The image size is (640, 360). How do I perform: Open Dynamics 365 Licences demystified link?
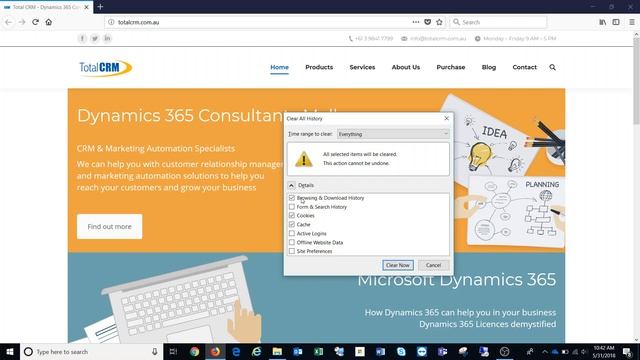click(x=487, y=324)
